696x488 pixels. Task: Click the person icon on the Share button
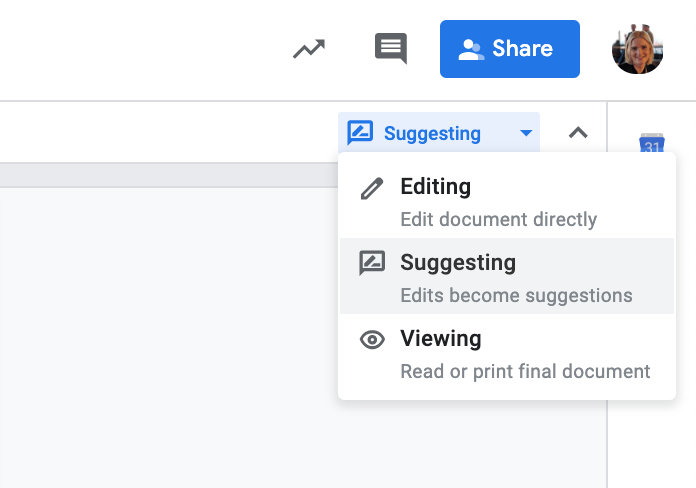[471, 49]
